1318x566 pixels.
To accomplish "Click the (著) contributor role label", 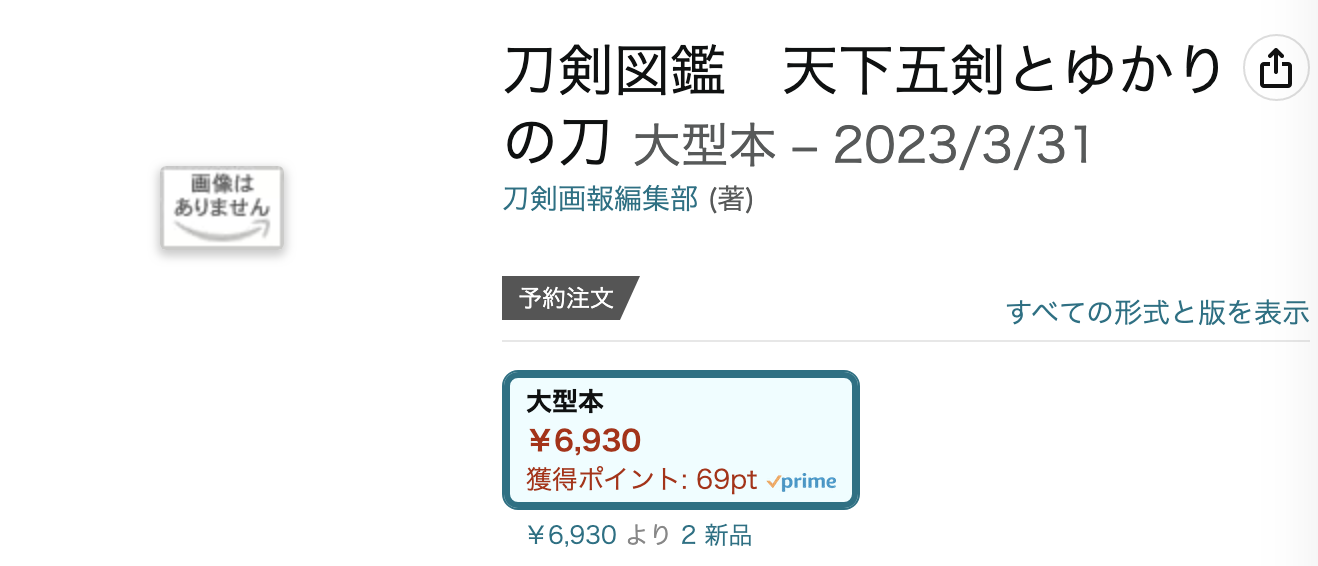I will tap(730, 199).
